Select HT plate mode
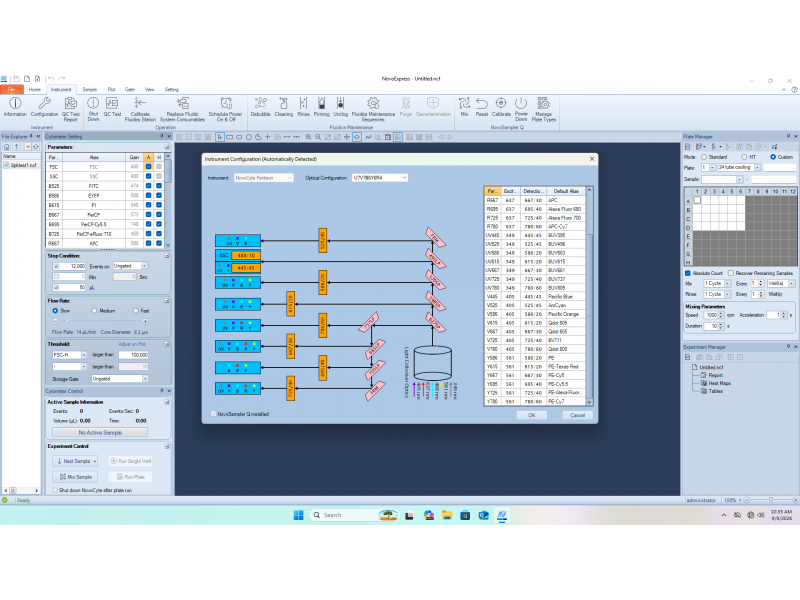The width and height of the screenshot is (800, 600). pyautogui.click(x=744, y=157)
